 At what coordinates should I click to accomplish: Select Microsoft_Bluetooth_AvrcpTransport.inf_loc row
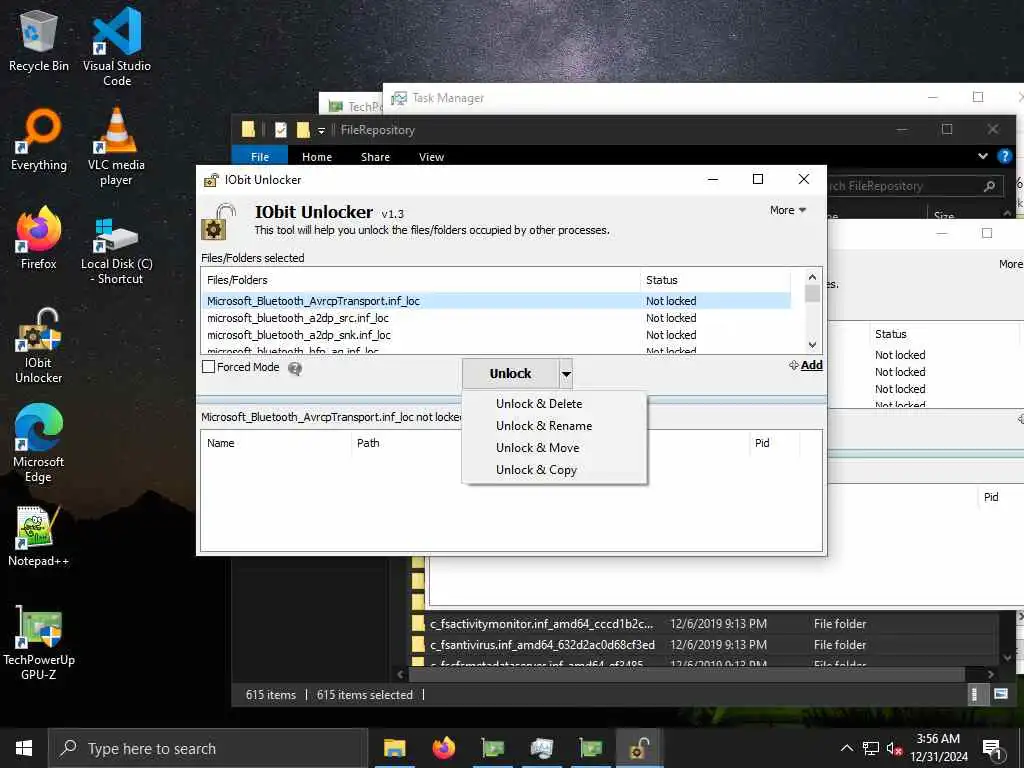pyautogui.click(x=496, y=301)
